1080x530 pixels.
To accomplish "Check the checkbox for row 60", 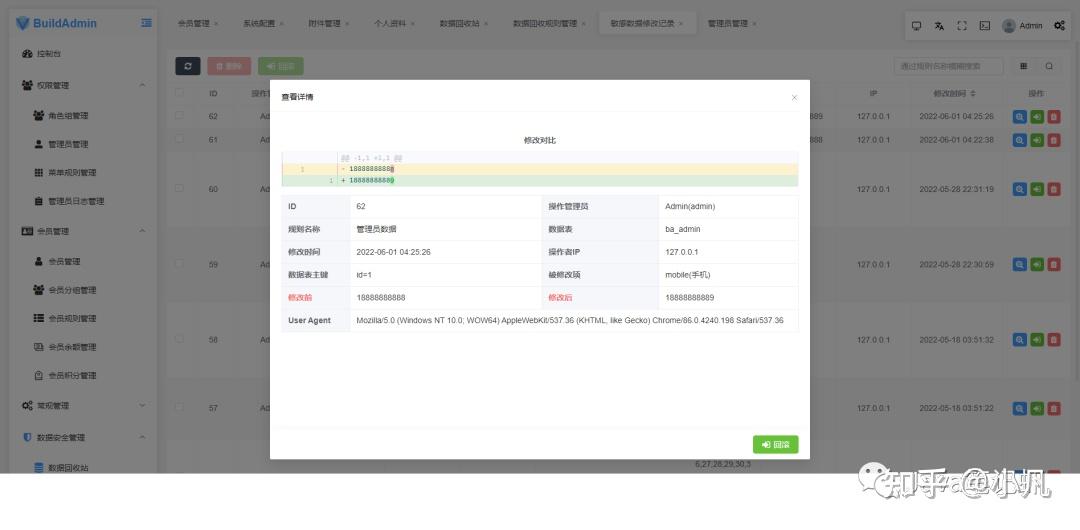I will click(179, 188).
